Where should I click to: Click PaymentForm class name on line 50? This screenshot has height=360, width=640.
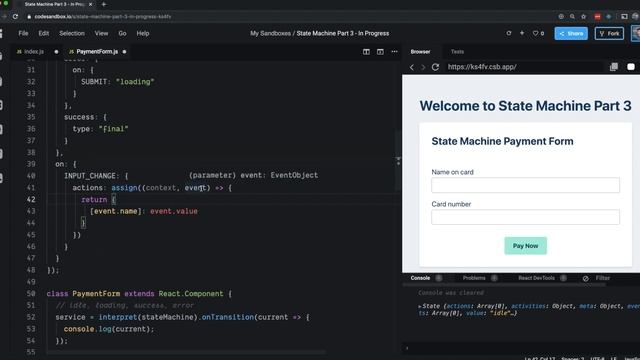point(96,293)
